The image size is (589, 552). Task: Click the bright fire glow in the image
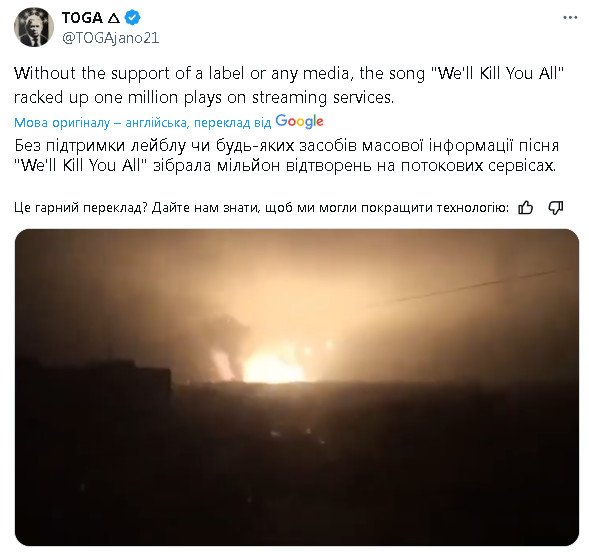(273, 366)
